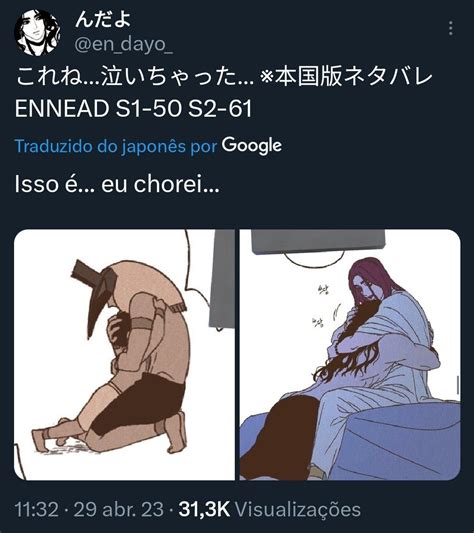Click the Visualizações label
This screenshot has width=474, height=533.
click(298, 510)
